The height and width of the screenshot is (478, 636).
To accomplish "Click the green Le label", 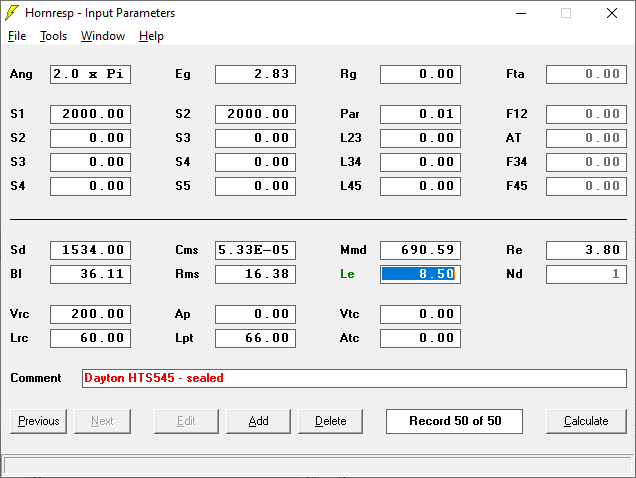I will coord(347,274).
